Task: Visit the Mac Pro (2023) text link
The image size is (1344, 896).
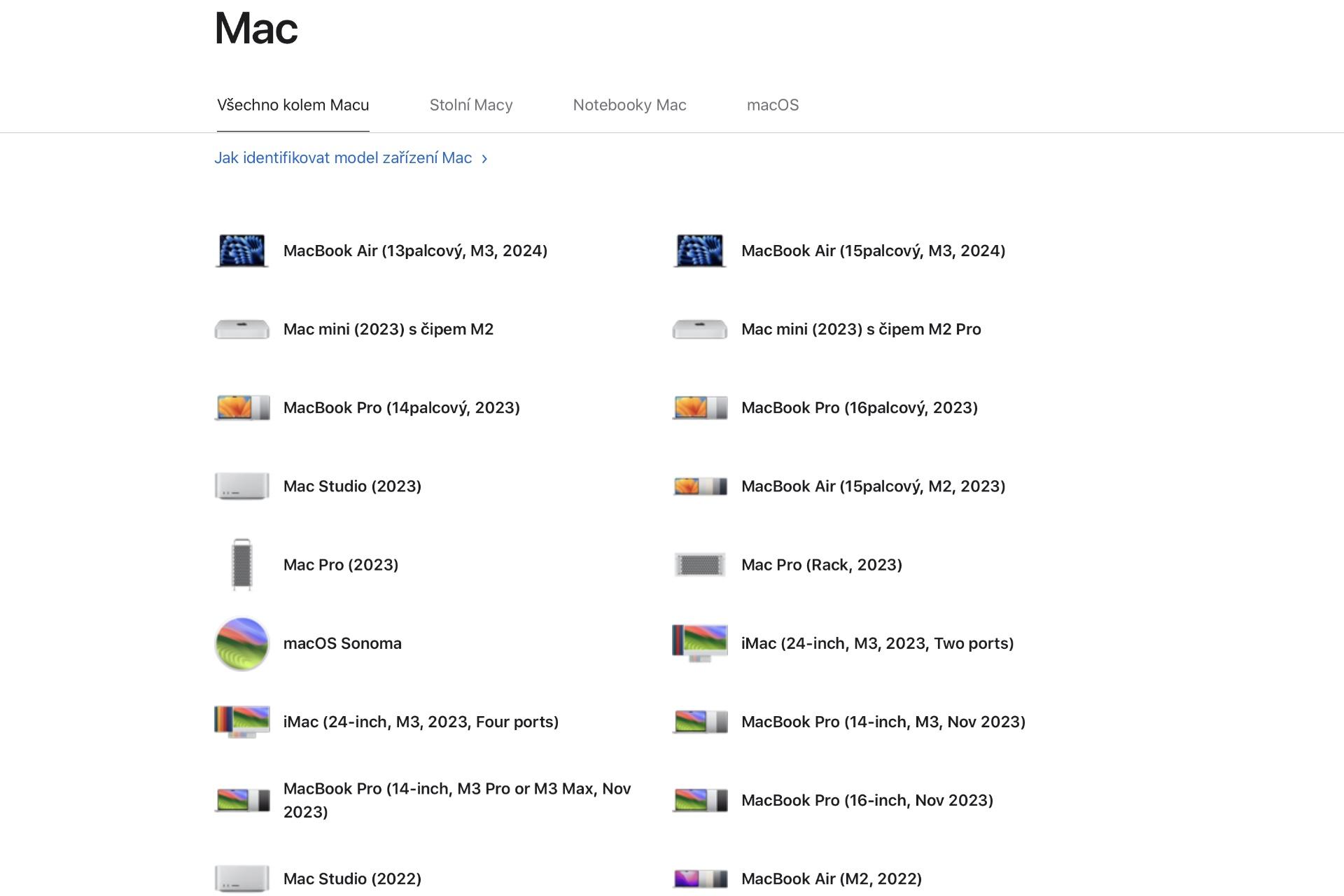Action: 341,564
